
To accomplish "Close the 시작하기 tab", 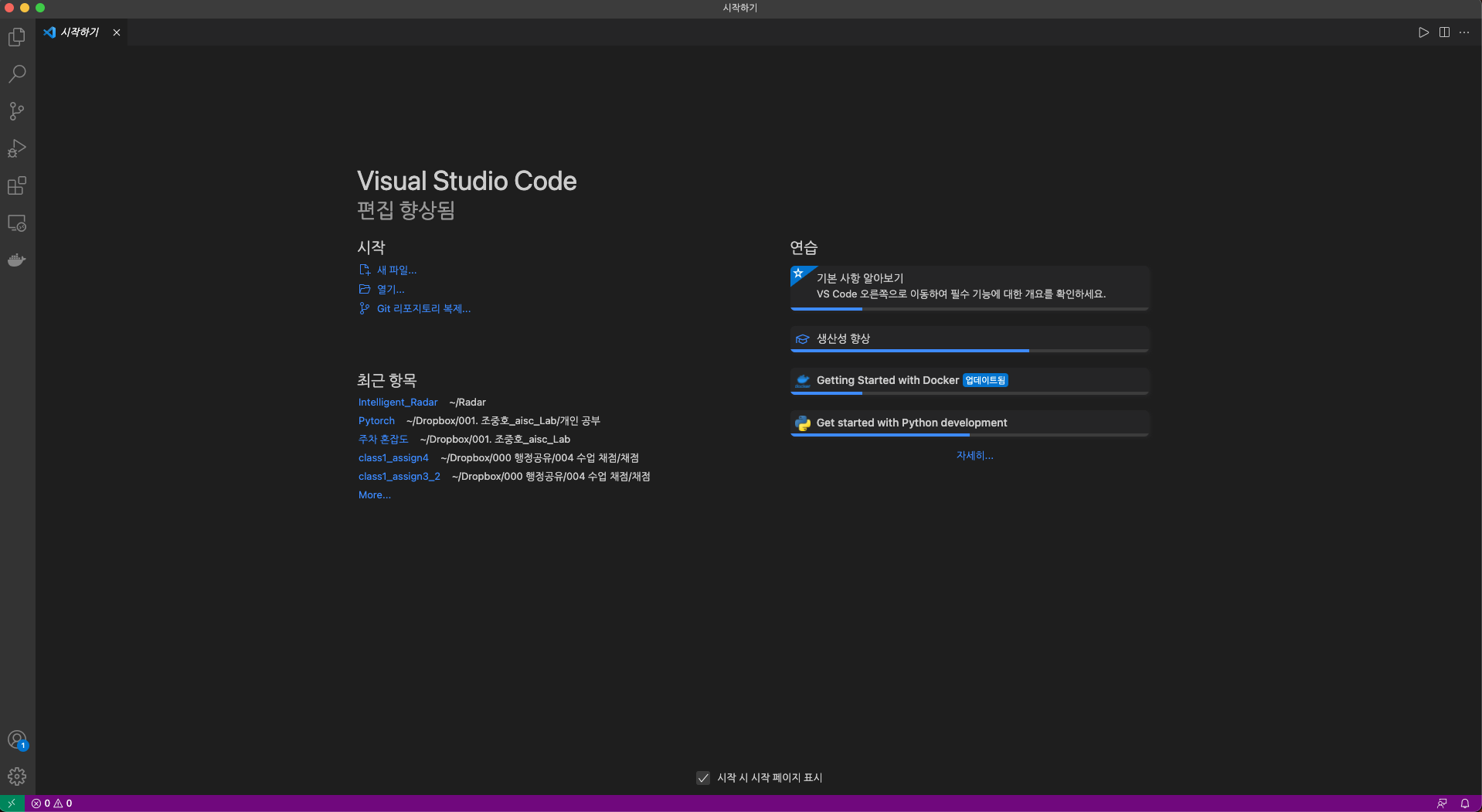I will tap(117, 32).
